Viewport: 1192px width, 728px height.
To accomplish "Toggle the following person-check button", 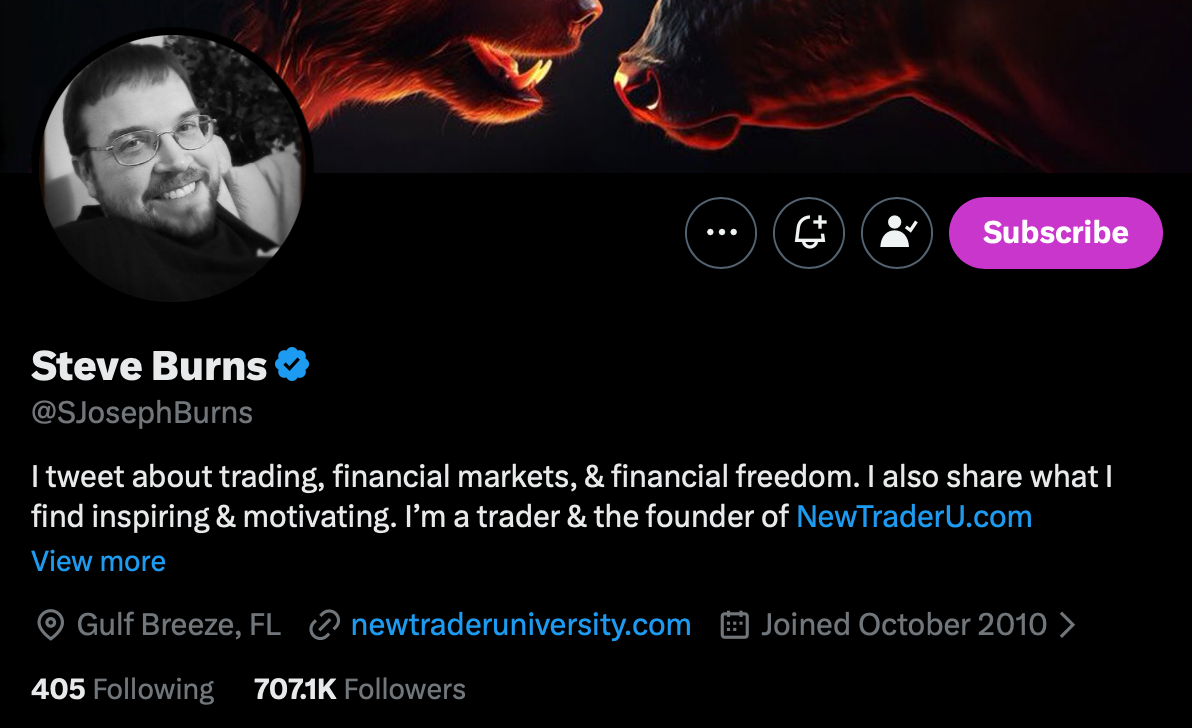I will [897, 233].
